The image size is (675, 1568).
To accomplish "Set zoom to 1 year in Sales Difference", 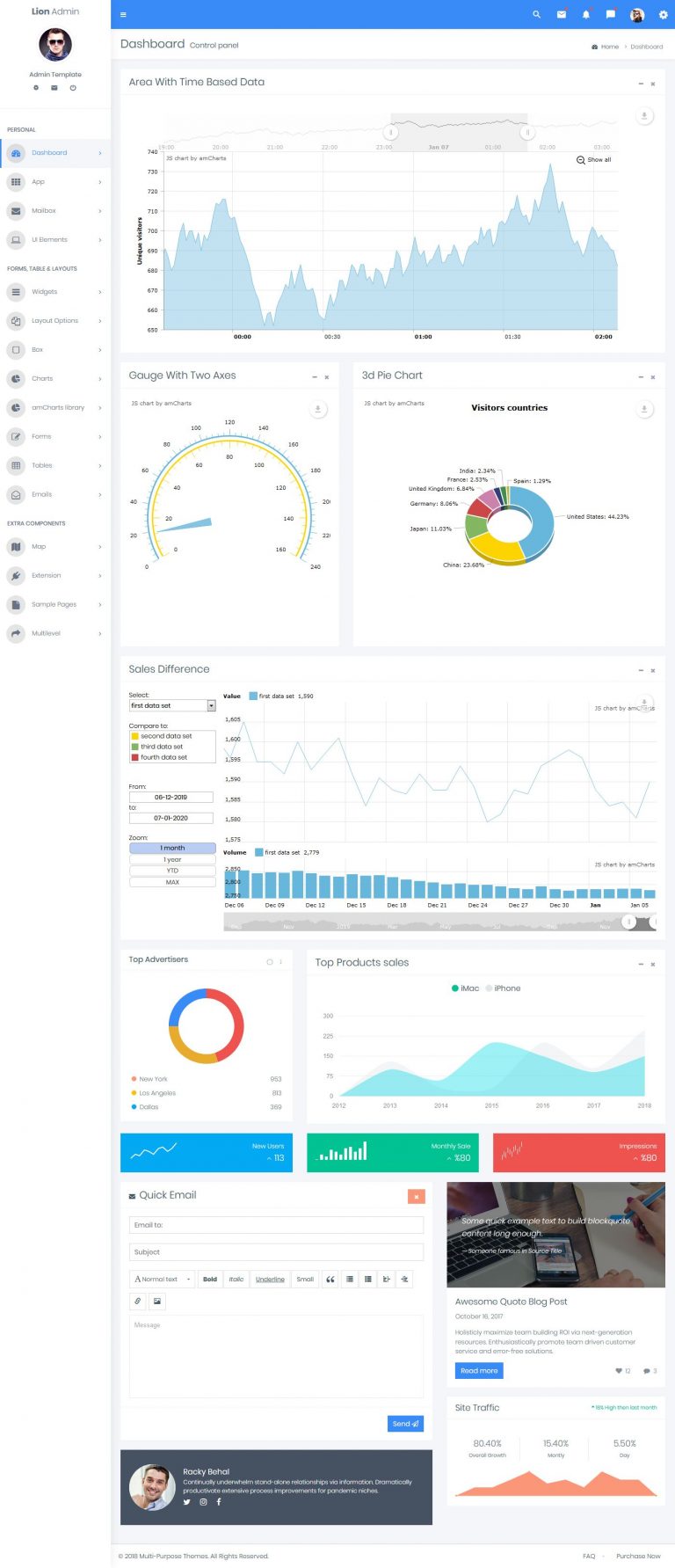I will tap(172, 859).
